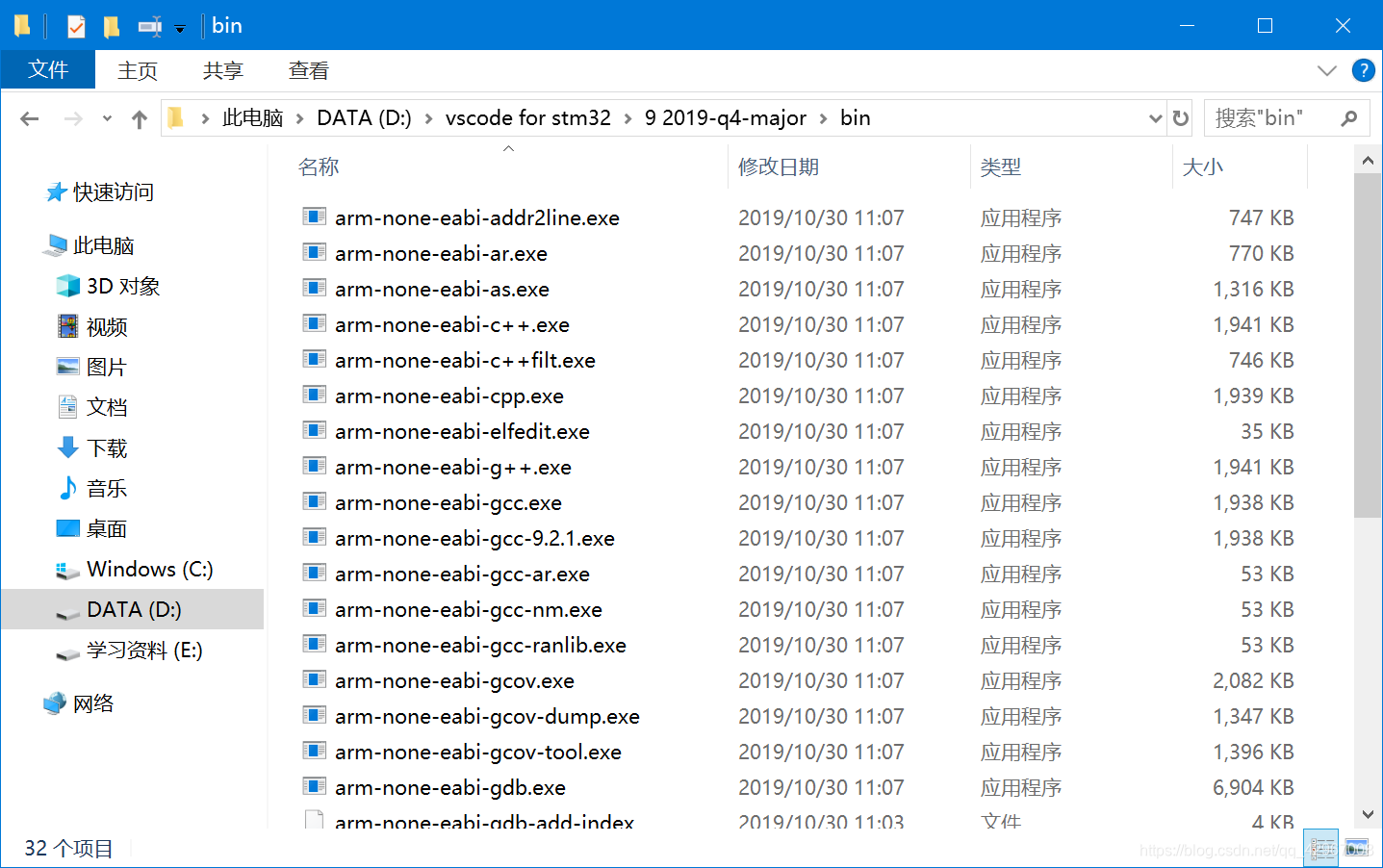Viewport: 1383px width, 868px height.
Task: Refresh the bin folder view
Action: (x=1180, y=118)
